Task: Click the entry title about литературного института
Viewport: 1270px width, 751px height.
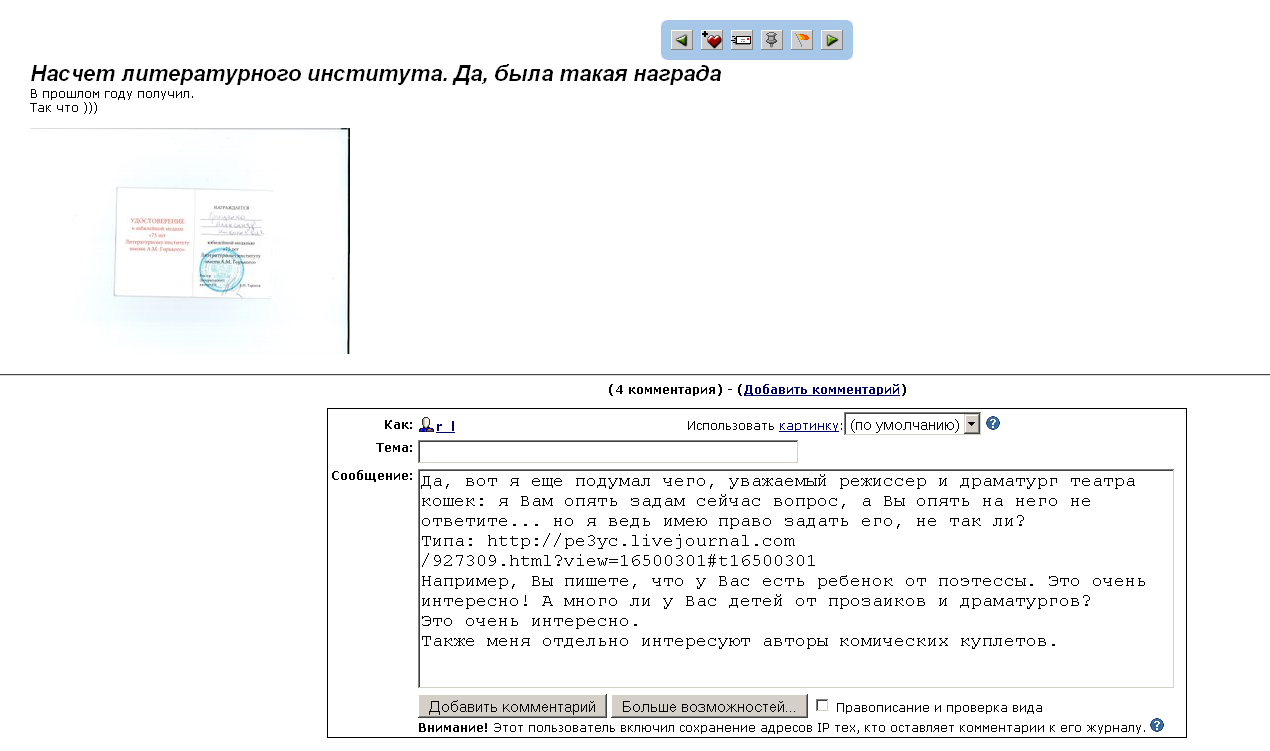Action: click(x=376, y=74)
